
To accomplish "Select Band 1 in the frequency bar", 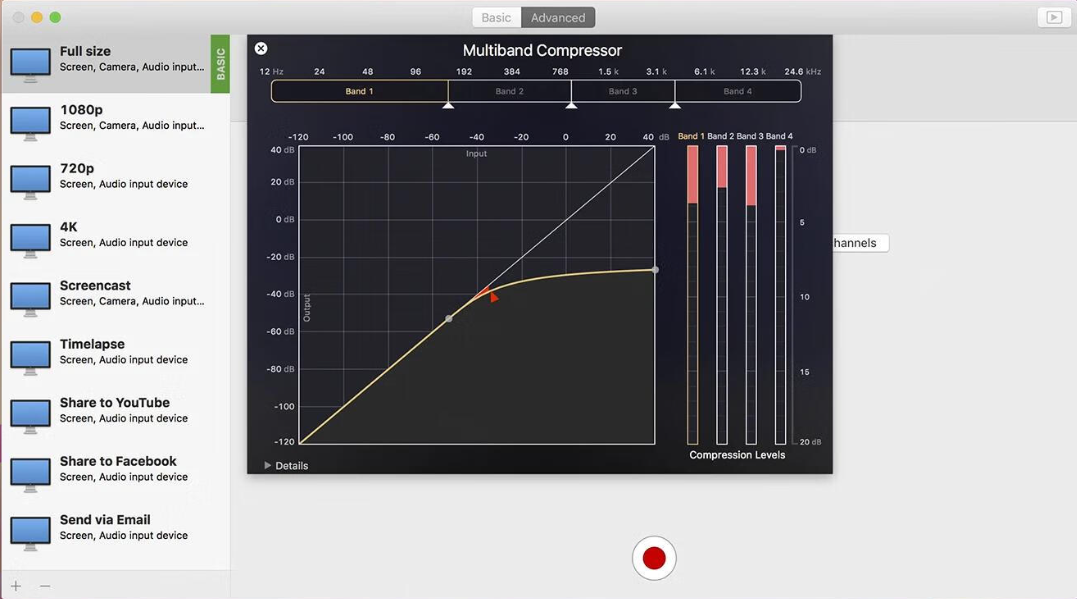I will click(x=359, y=91).
